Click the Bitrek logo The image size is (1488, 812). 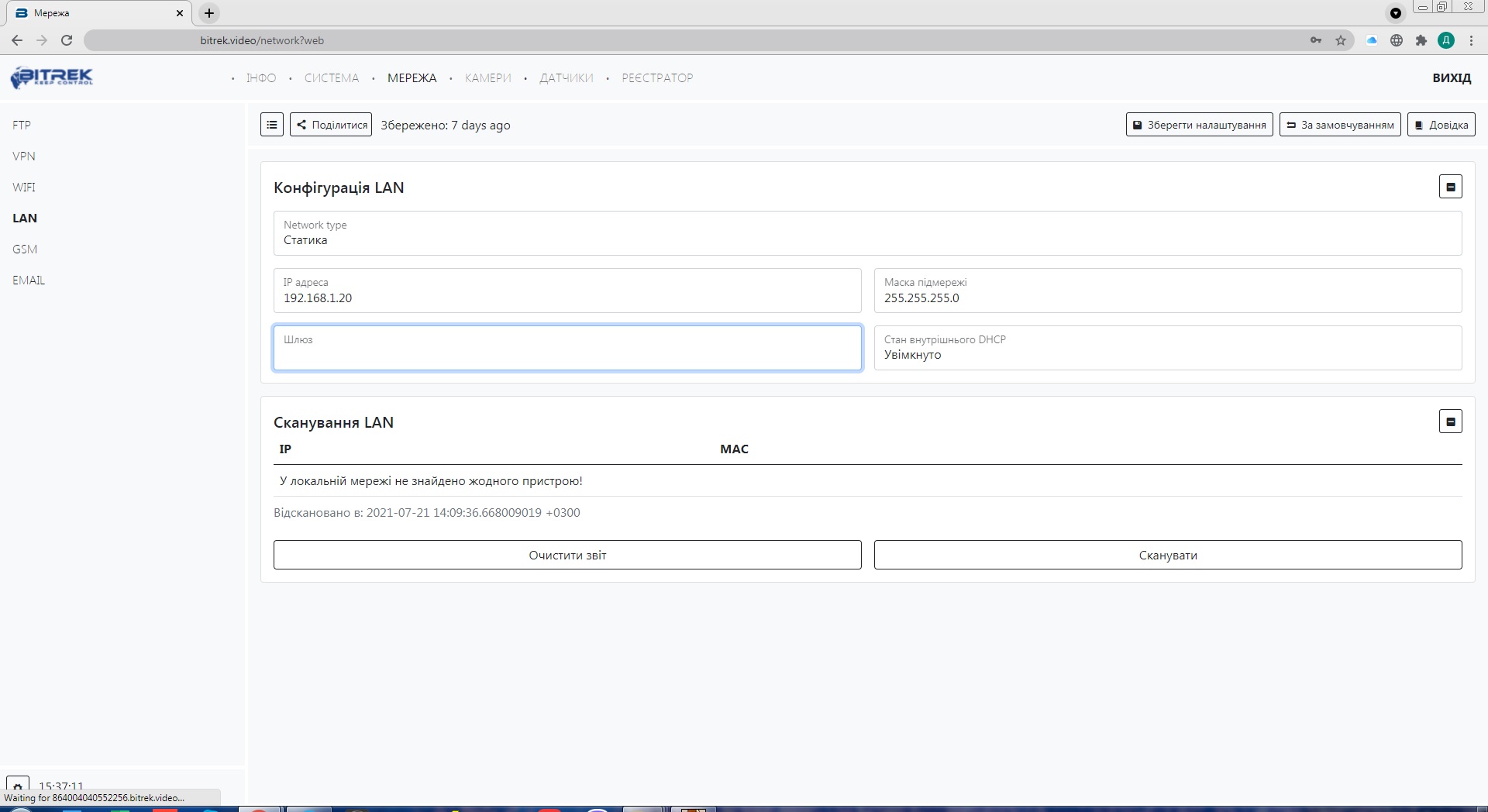[x=51, y=77]
